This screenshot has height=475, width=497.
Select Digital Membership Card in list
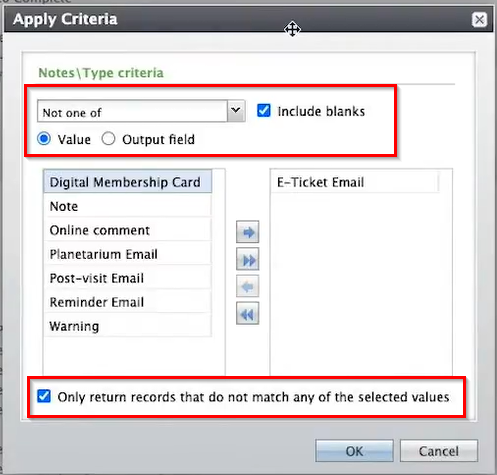coord(128,182)
